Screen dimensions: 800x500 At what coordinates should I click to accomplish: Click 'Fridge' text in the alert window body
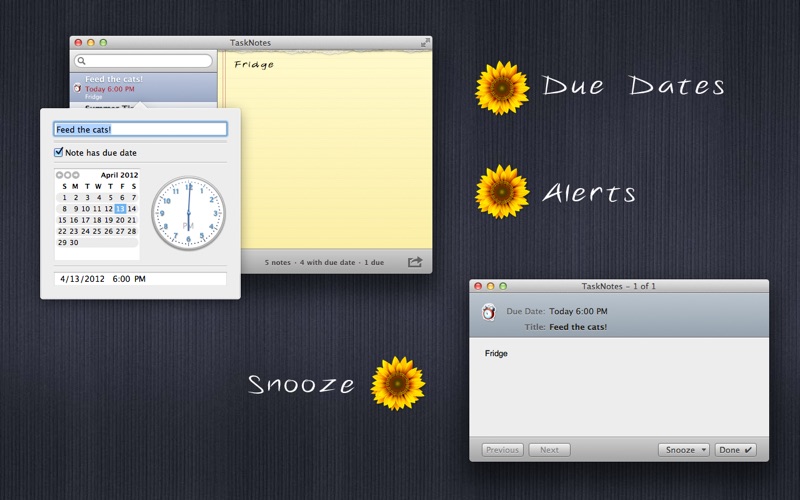coord(496,353)
